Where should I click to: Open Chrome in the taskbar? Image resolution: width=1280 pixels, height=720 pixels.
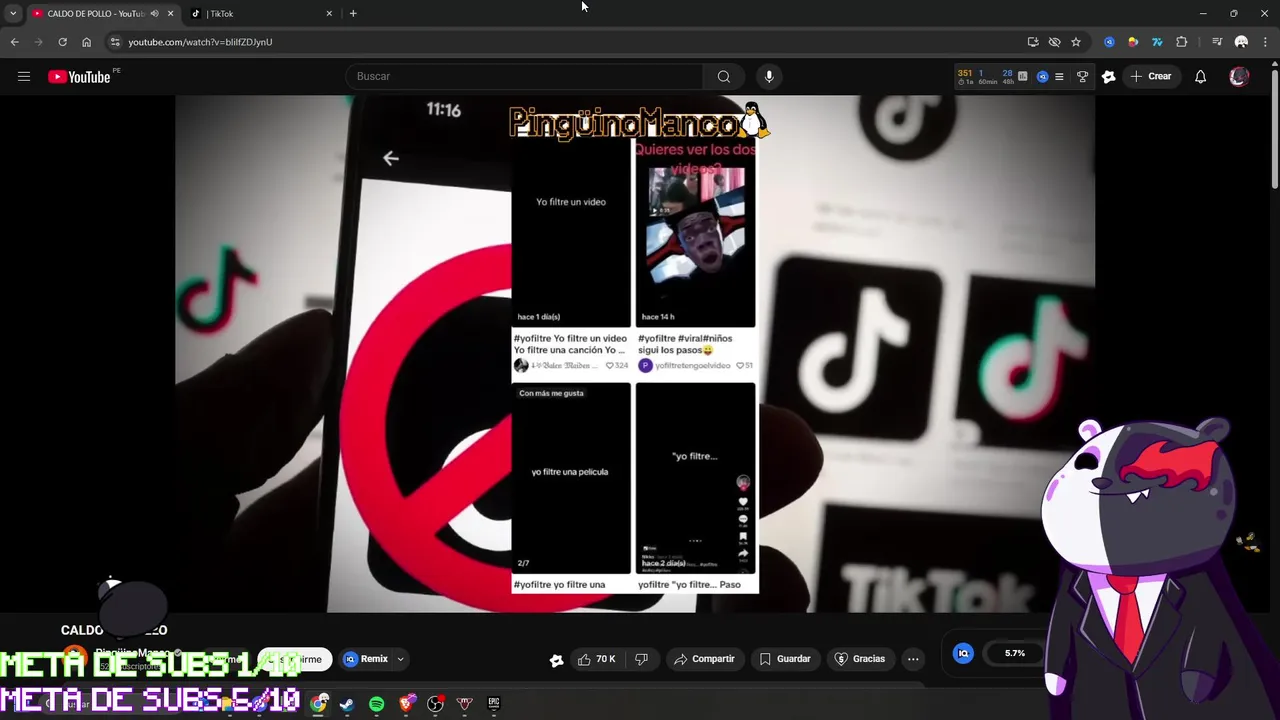318,704
